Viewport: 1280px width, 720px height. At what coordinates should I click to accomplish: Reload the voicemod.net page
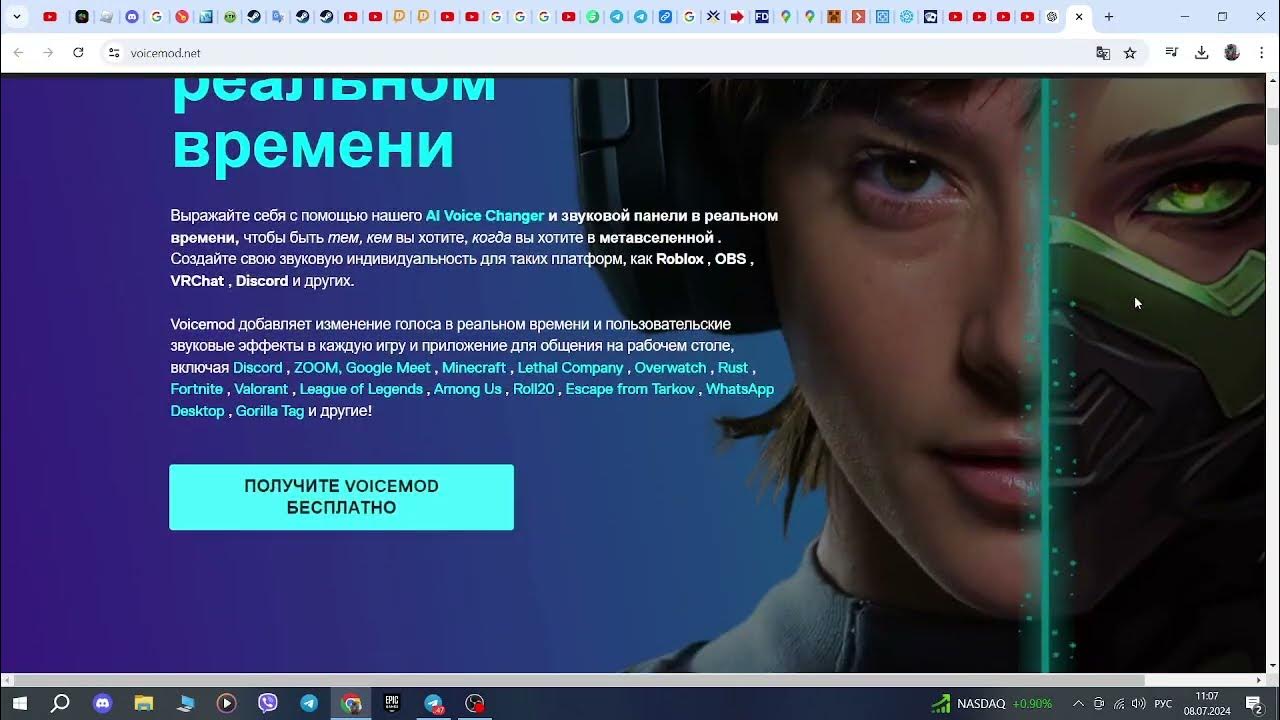click(x=78, y=53)
